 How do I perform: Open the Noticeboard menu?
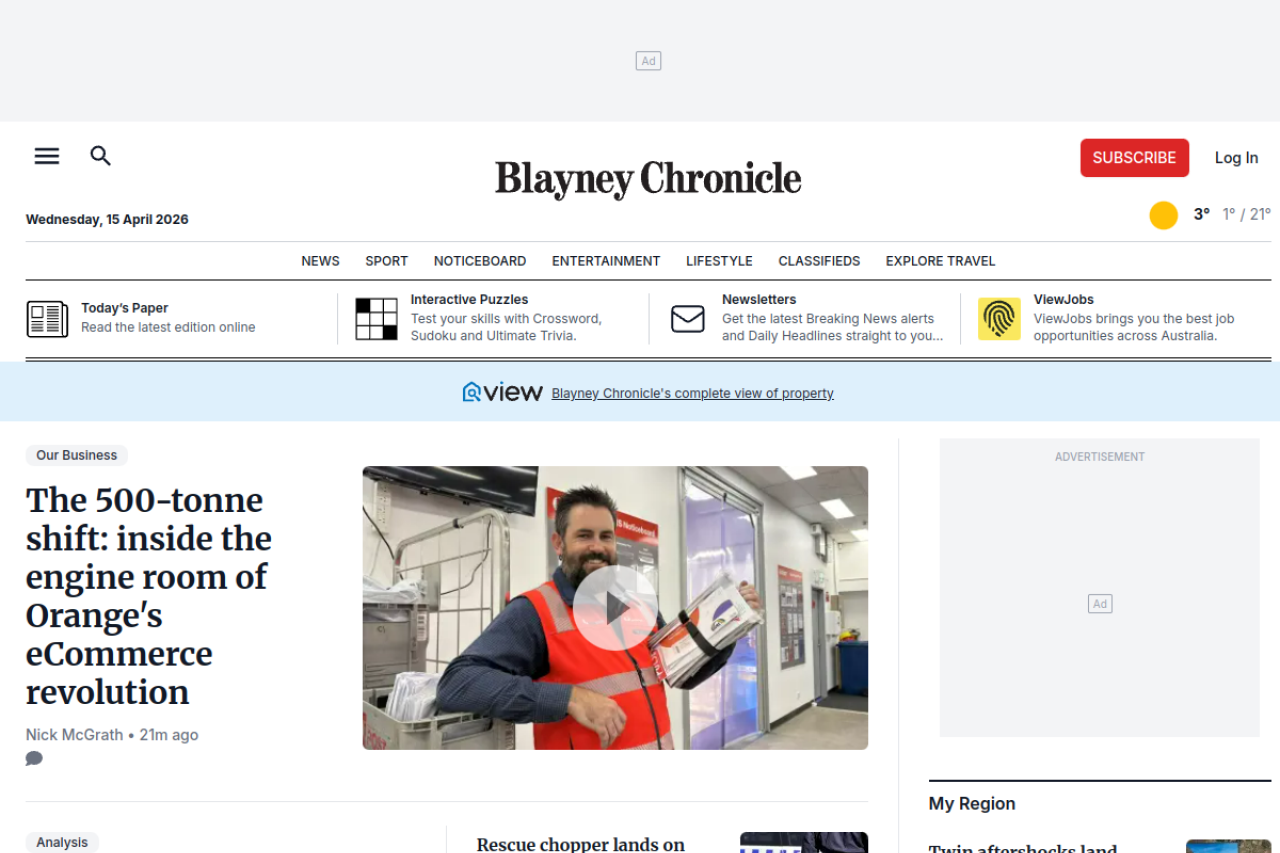point(480,261)
